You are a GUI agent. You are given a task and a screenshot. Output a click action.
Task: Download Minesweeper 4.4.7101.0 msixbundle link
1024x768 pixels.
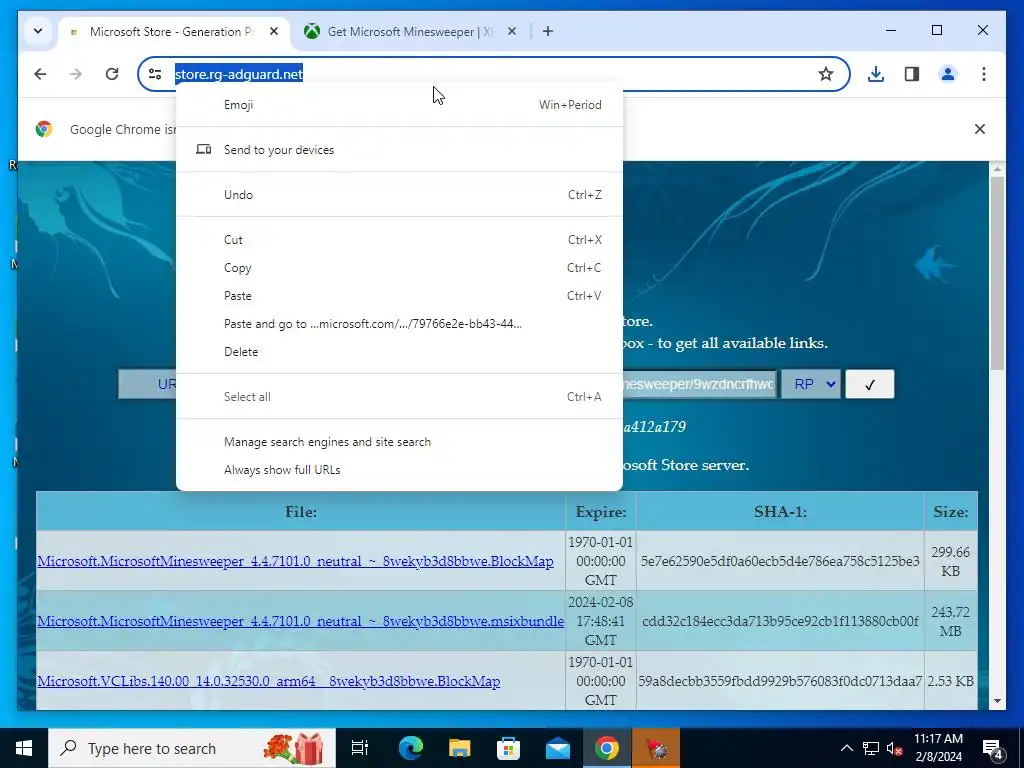tap(300, 621)
